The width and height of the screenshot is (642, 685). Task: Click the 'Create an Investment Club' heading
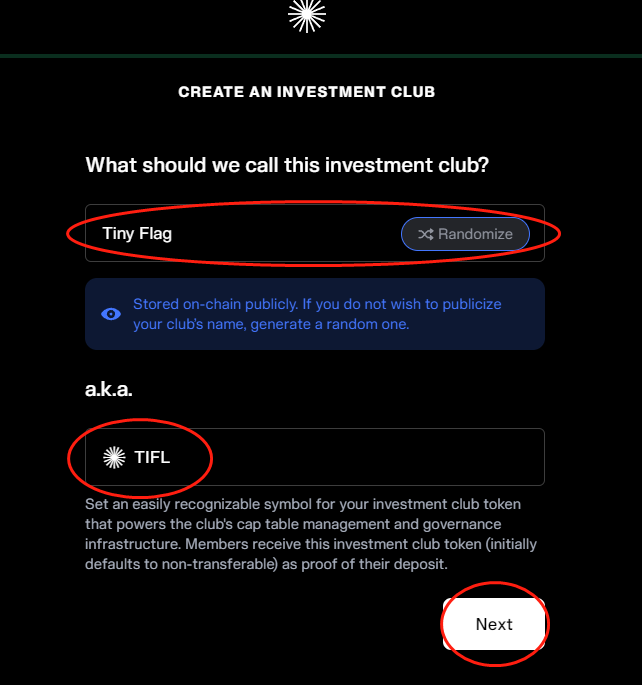pyautogui.click(x=306, y=92)
